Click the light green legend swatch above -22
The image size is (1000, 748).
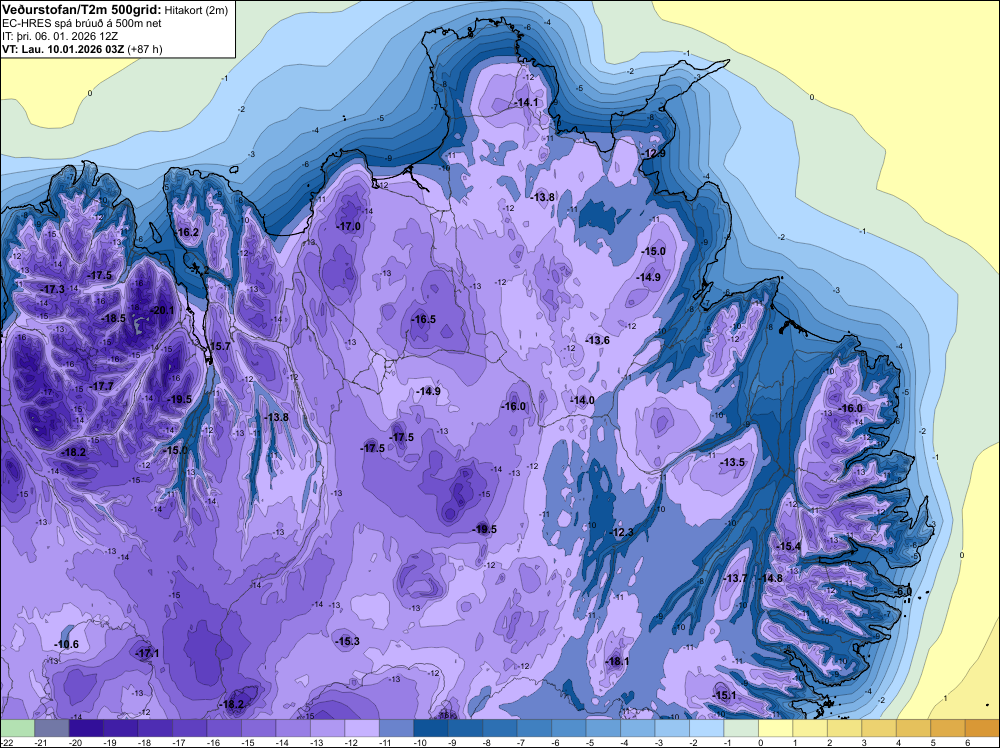[x=17, y=728]
